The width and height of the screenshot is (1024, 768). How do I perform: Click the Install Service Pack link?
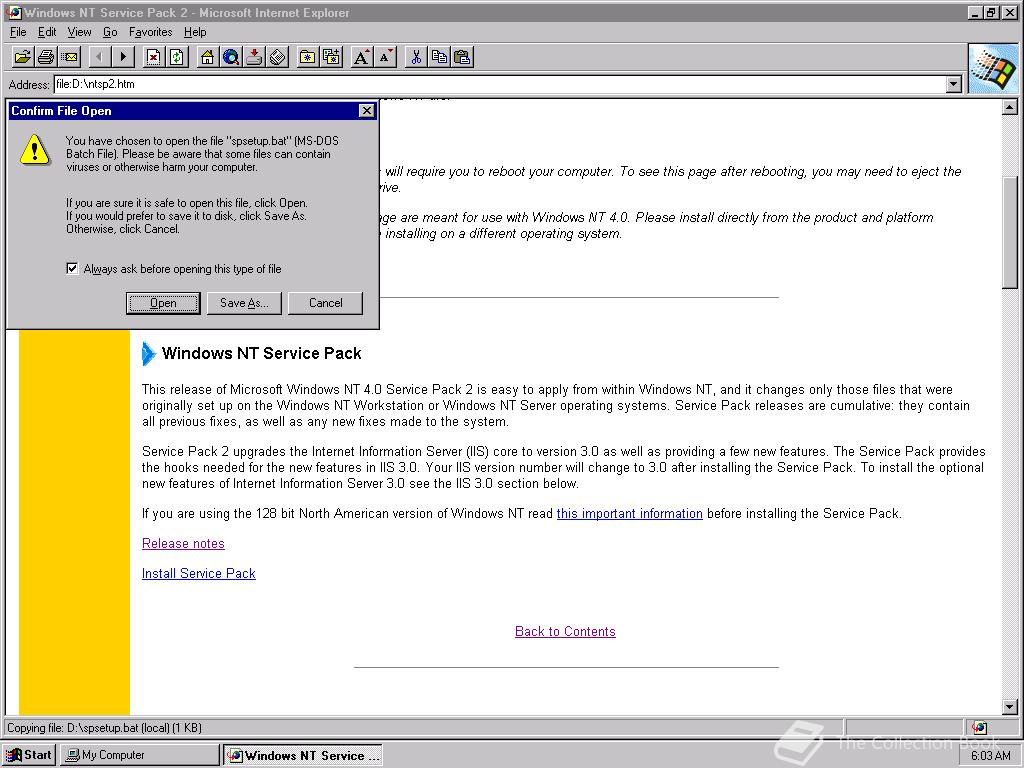pyautogui.click(x=199, y=573)
